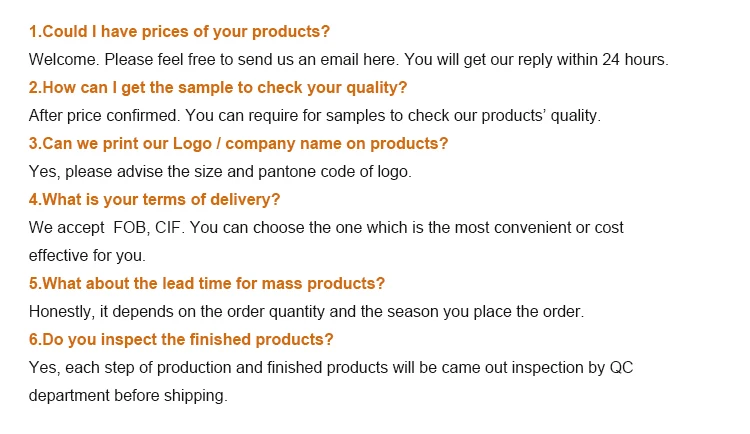The image size is (750, 434).
Task: Click the word 'QC' in the last answer
Action: 621,367
